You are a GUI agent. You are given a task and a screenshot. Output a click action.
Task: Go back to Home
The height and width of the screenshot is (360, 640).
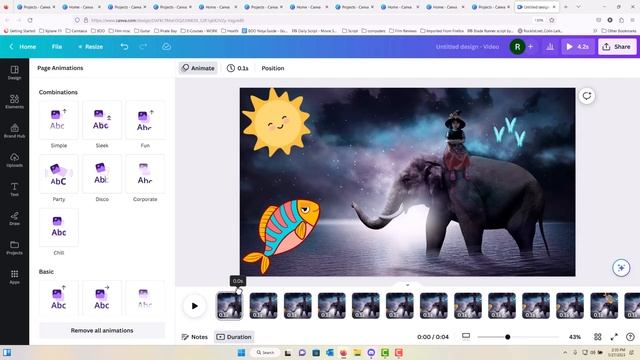pyautogui.click(x=23, y=47)
